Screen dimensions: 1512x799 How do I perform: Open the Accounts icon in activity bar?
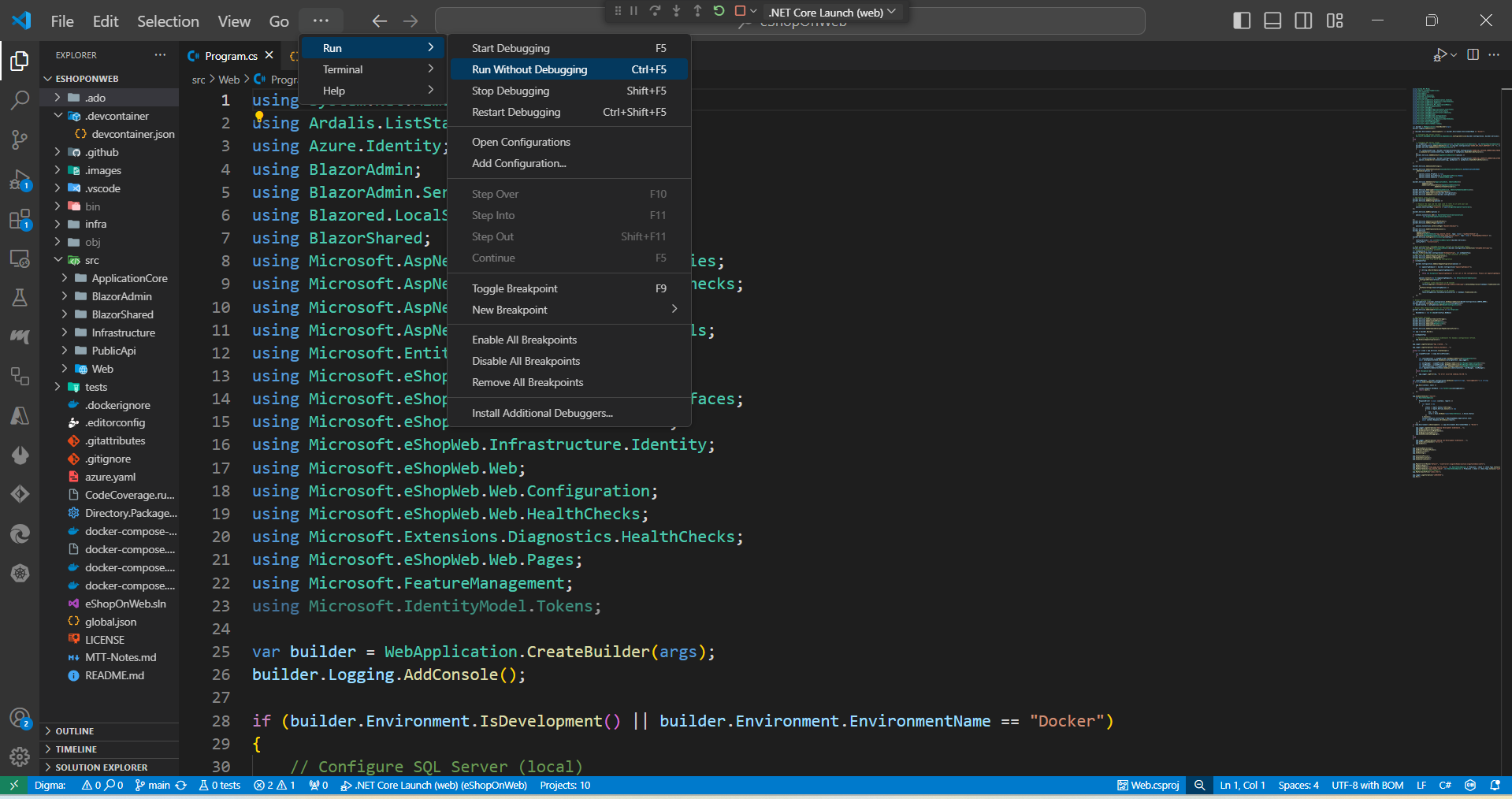(20, 718)
